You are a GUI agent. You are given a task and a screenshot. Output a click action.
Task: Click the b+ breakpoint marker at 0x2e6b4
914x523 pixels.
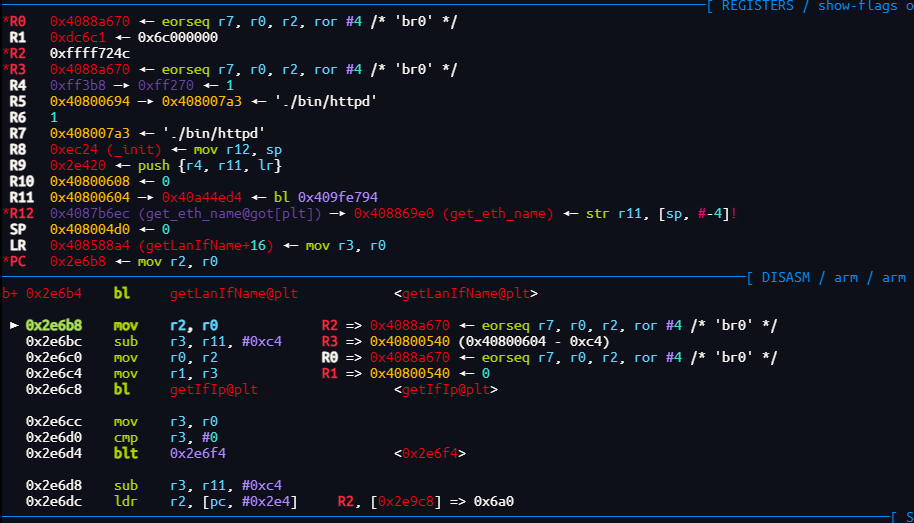coord(10,293)
